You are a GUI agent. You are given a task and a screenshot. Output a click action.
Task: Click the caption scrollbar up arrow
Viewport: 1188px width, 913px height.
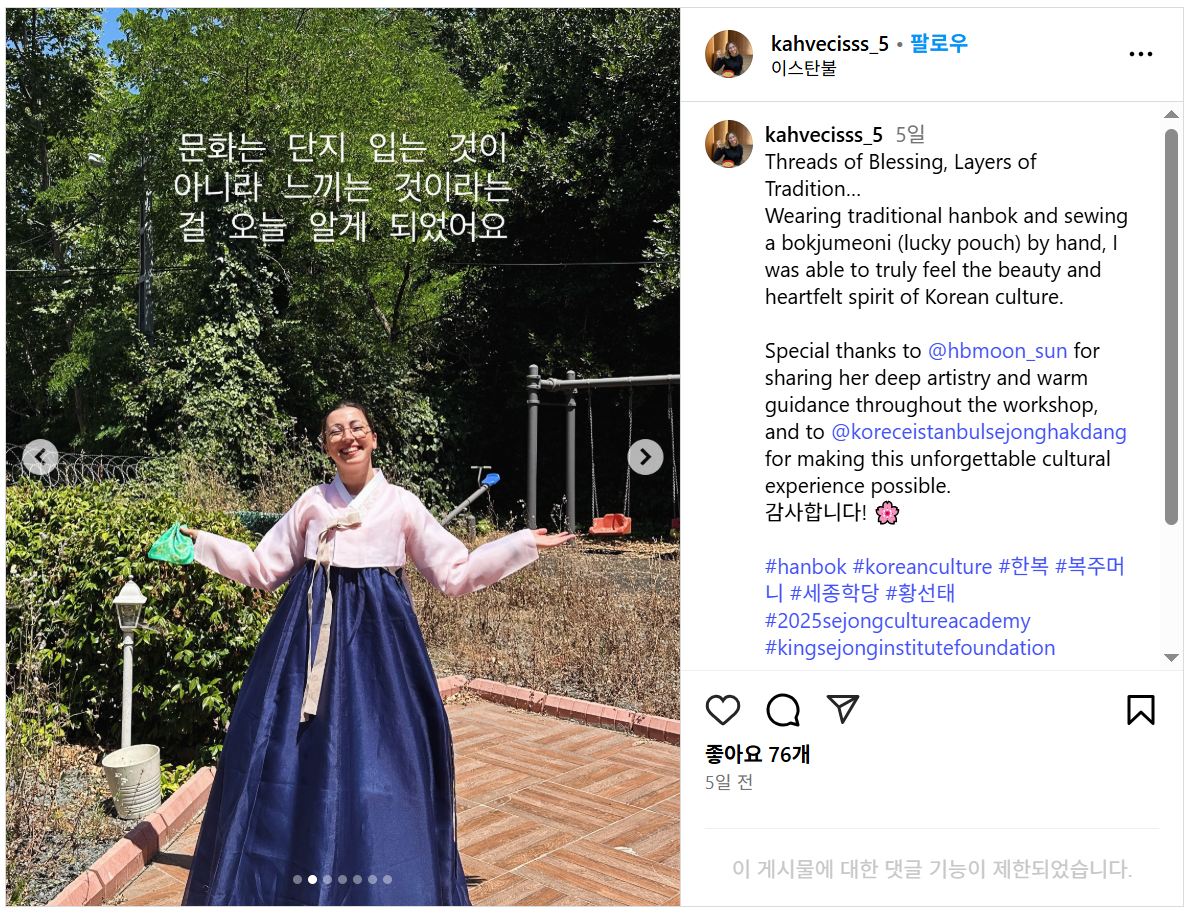(x=1171, y=114)
